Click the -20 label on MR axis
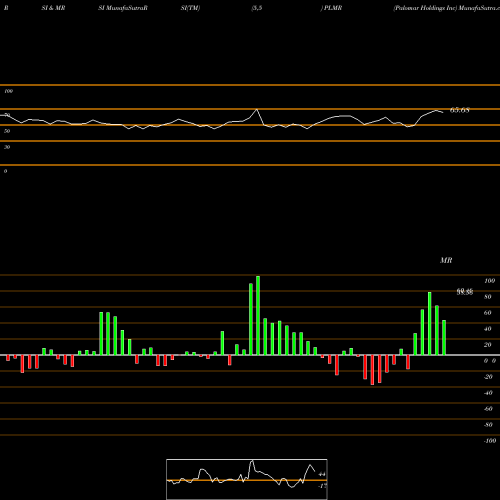Viewport: 500px width, 500px height. 488,377
